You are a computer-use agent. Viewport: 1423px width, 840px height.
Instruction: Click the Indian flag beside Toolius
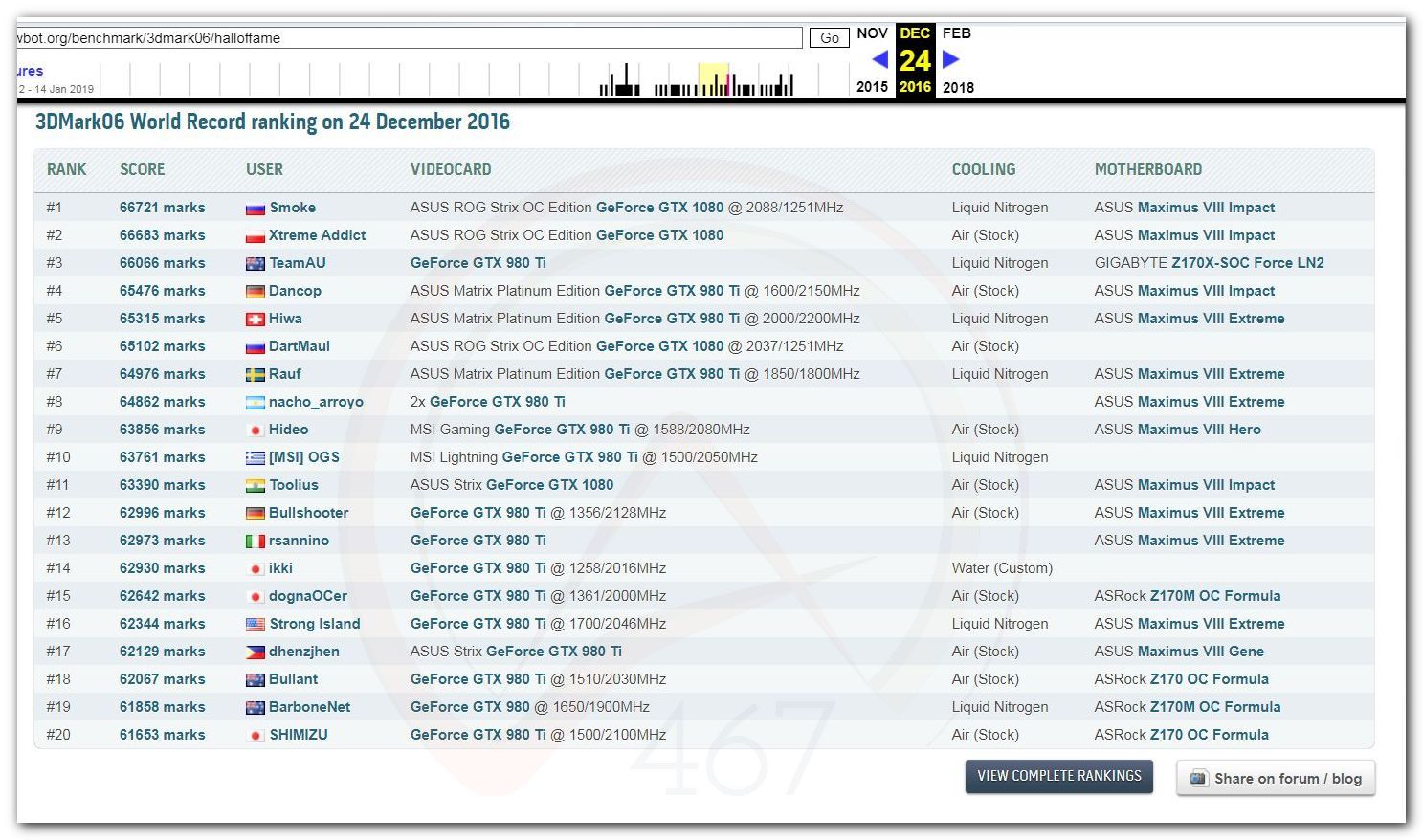coord(255,486)
